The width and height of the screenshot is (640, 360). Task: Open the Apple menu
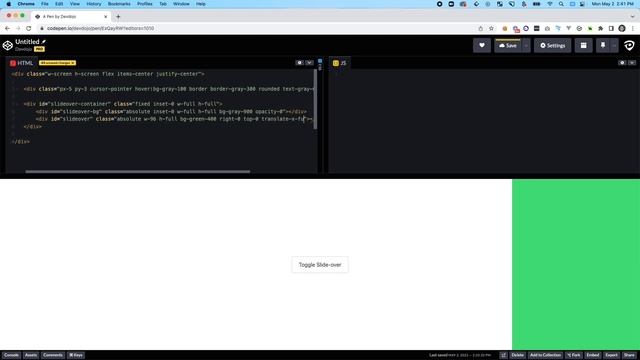pos(8,4)
